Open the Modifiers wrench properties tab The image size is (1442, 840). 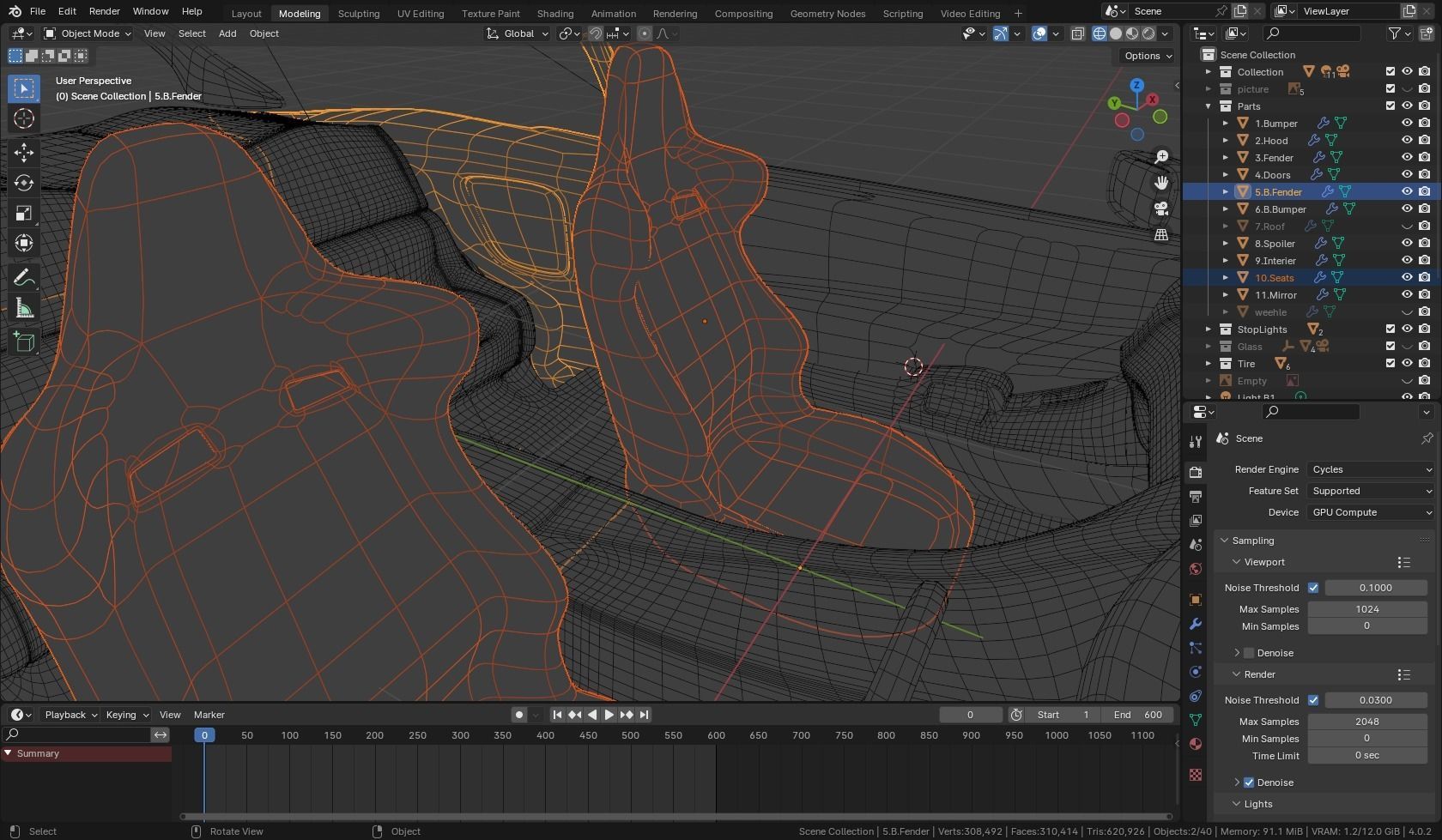(x=1195, y=624)
